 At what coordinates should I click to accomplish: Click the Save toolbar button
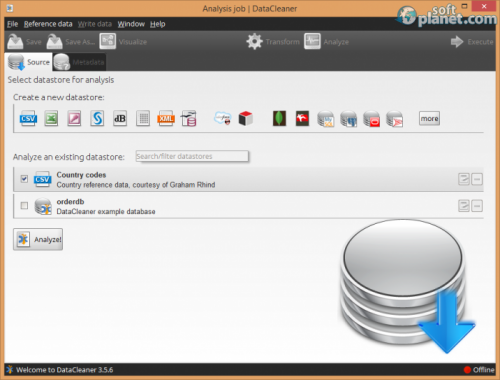pos(24,42)
